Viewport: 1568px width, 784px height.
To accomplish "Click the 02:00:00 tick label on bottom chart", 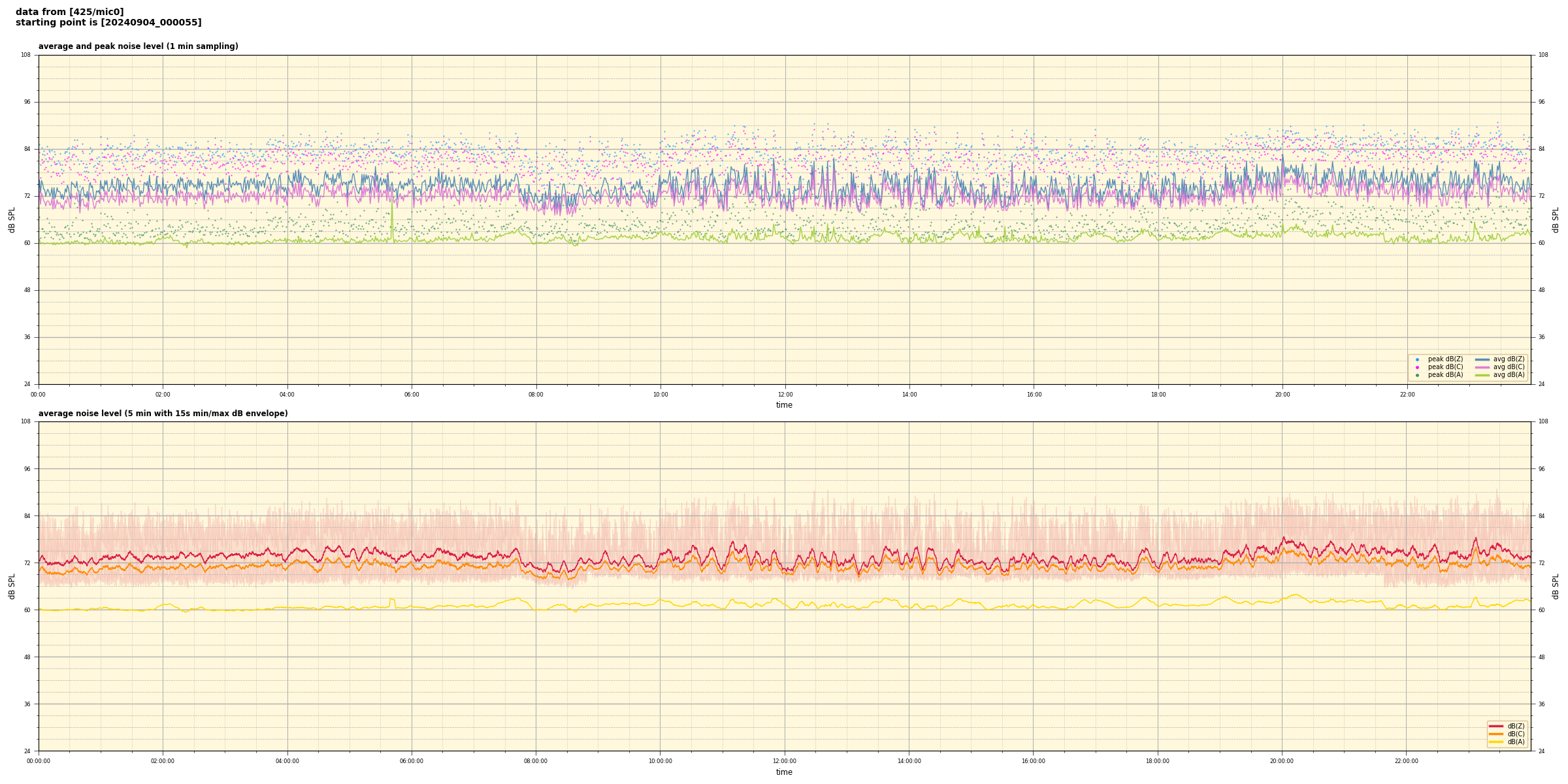I will point(163,761).
